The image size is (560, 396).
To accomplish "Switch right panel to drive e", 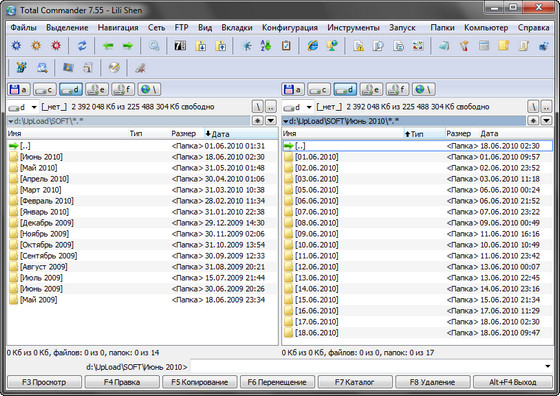I will tap(371, 90).
